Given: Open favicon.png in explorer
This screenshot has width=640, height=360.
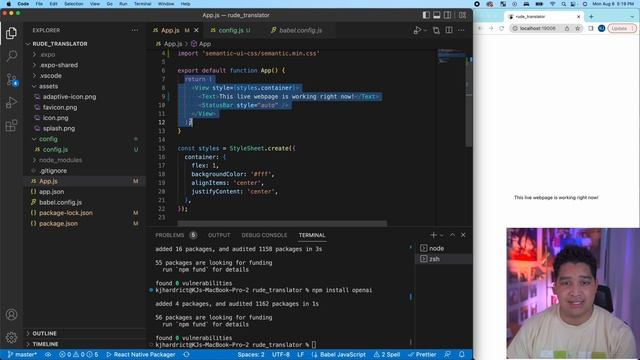Looking at the screenshot, I should 60,107.
